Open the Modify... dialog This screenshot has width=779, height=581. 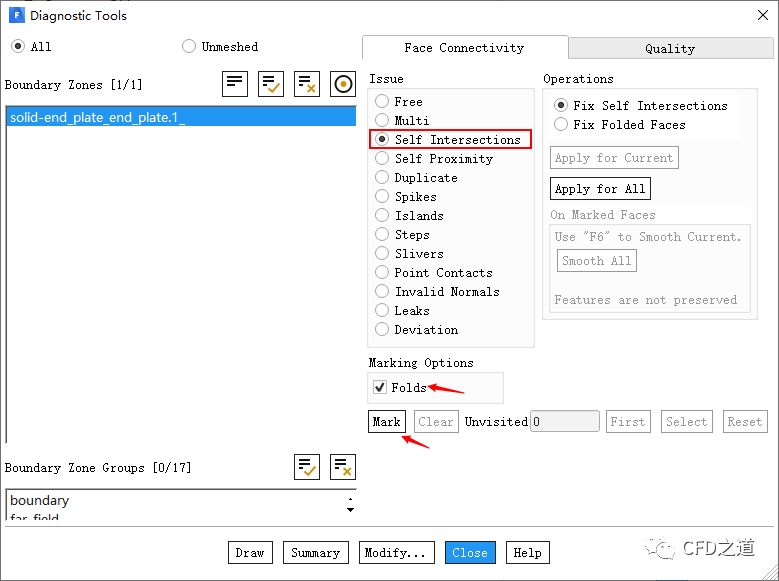pyautogui.click(x=396, y=553)
